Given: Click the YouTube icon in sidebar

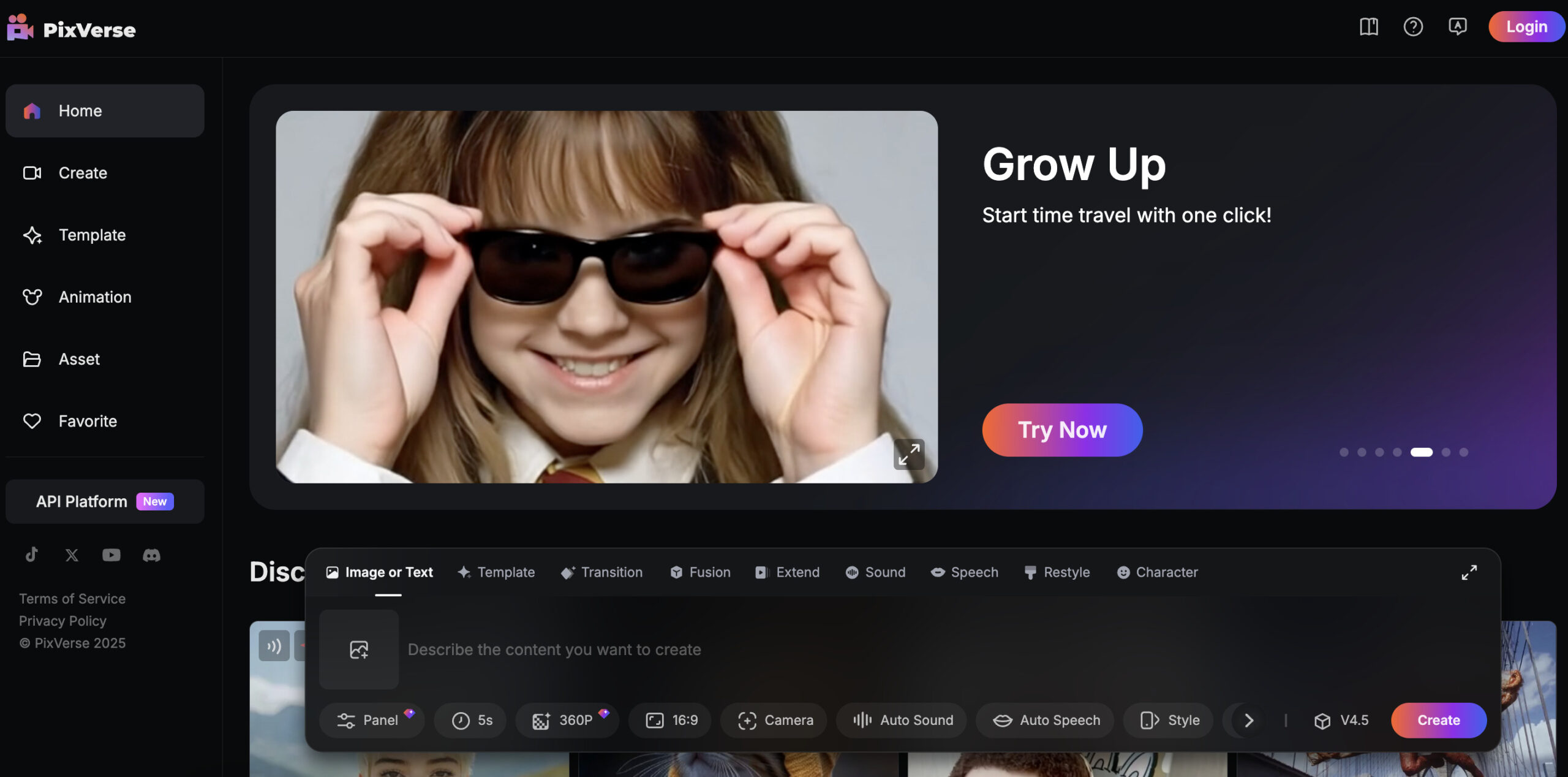Looking at the screenshot, I should point(111,555).
